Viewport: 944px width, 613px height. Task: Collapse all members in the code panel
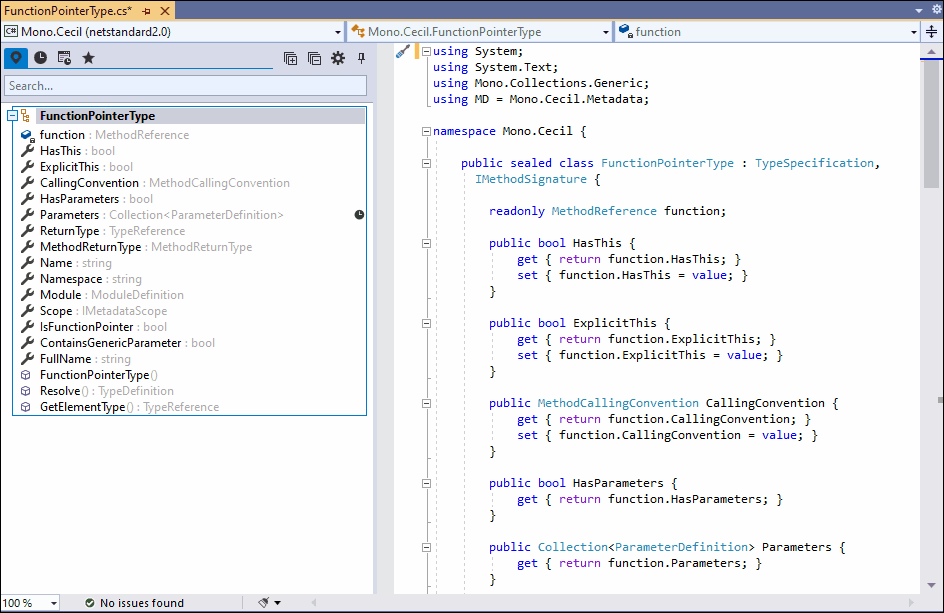(x=313, y=58)
